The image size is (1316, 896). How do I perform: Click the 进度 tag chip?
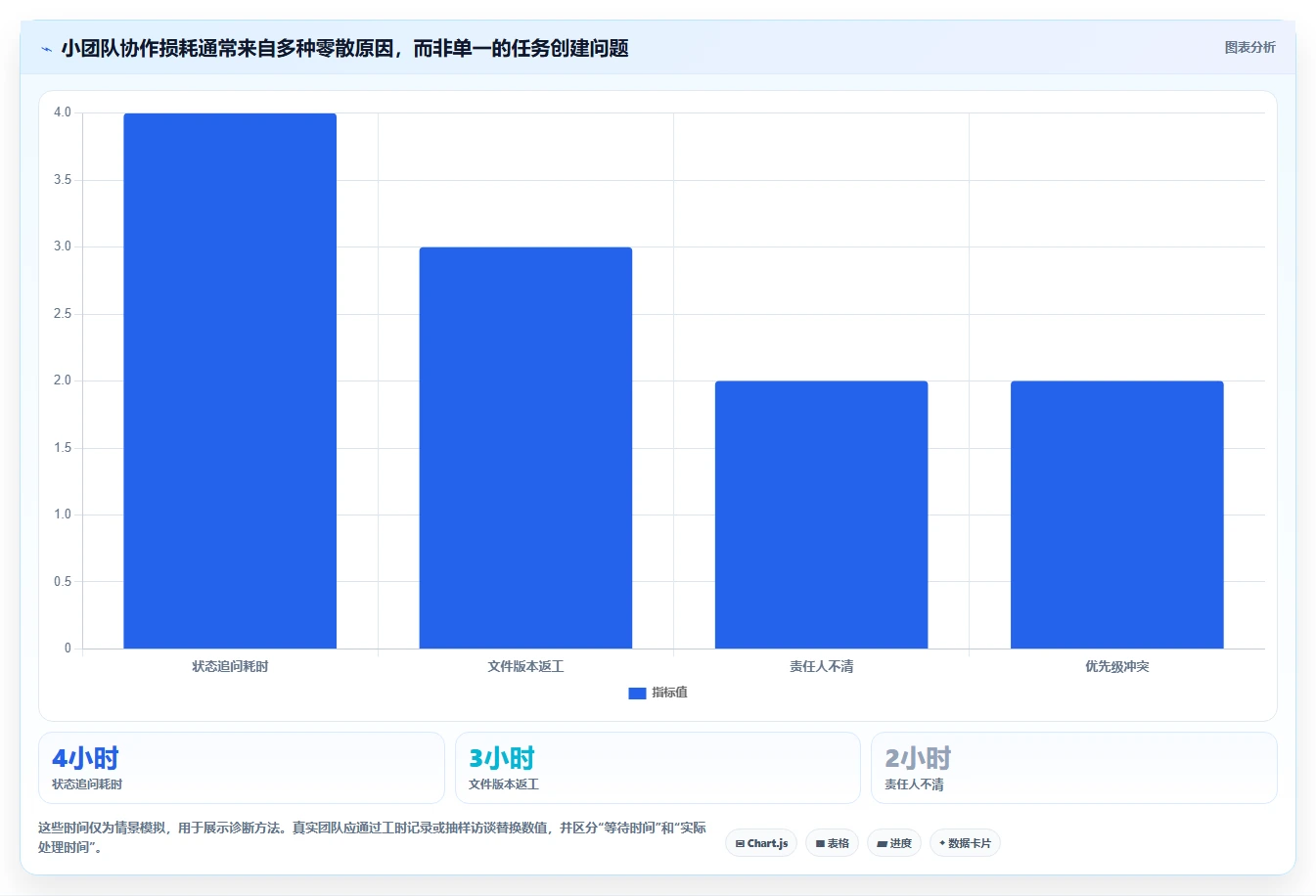coord(894,843)
